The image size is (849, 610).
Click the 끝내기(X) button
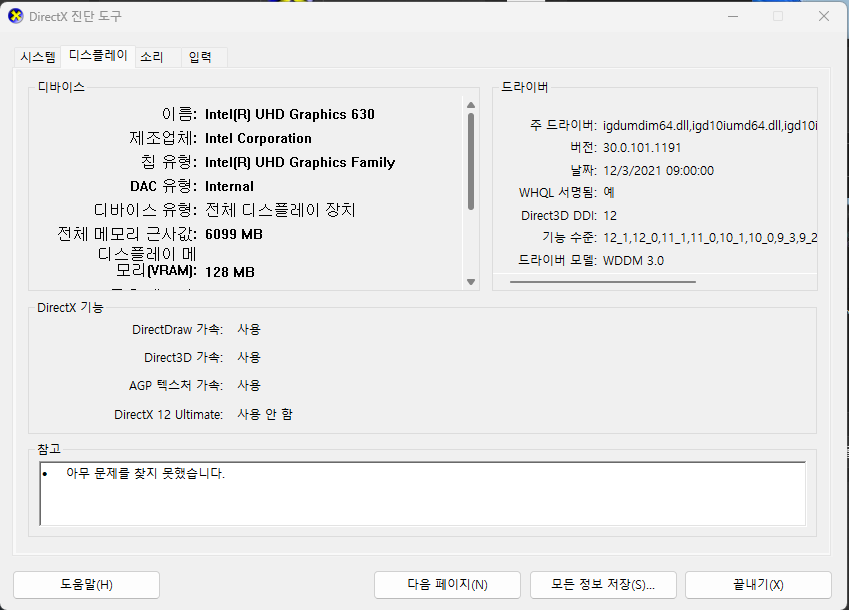click(x=758, y=585)
